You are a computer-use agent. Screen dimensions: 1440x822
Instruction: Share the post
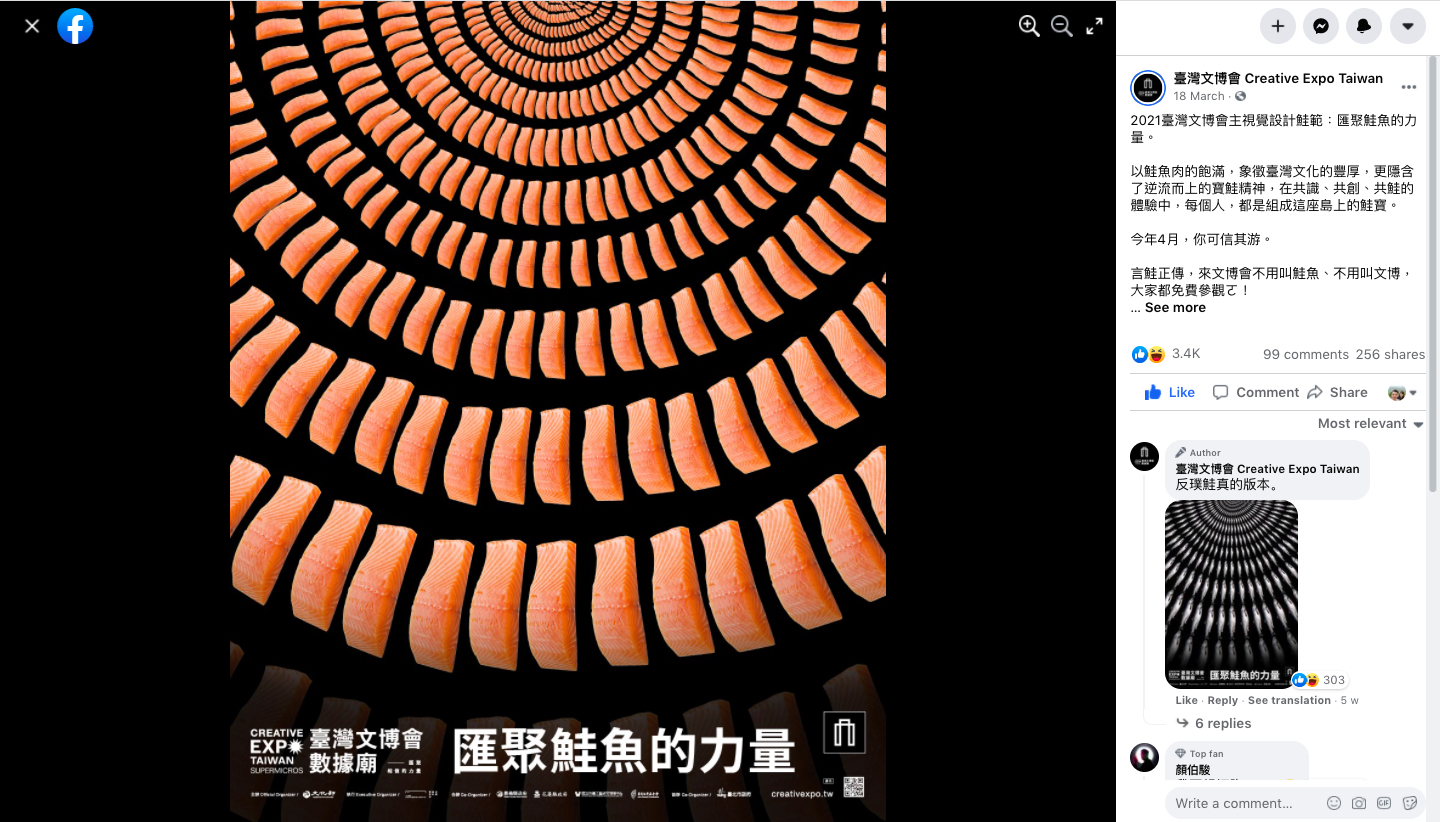pos(1337,392)
